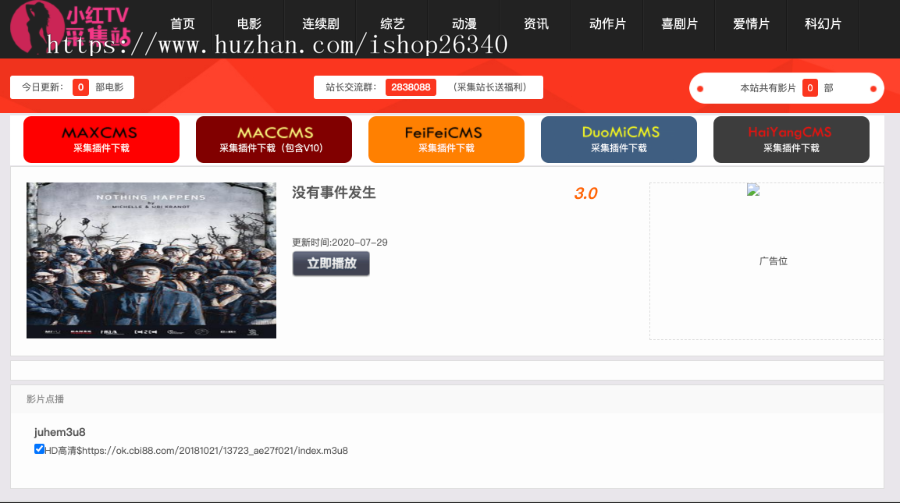Click the (采集站长送福利) text

490,87
